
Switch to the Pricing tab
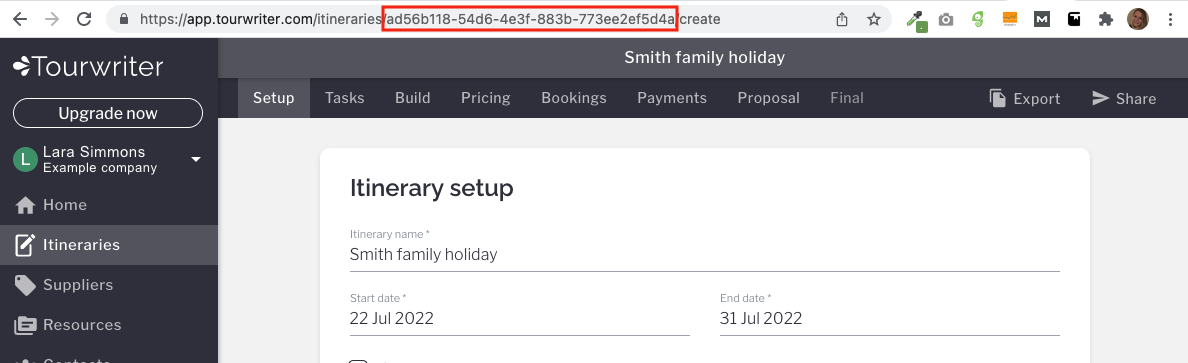pyautogui.click(x=486, y=98)
